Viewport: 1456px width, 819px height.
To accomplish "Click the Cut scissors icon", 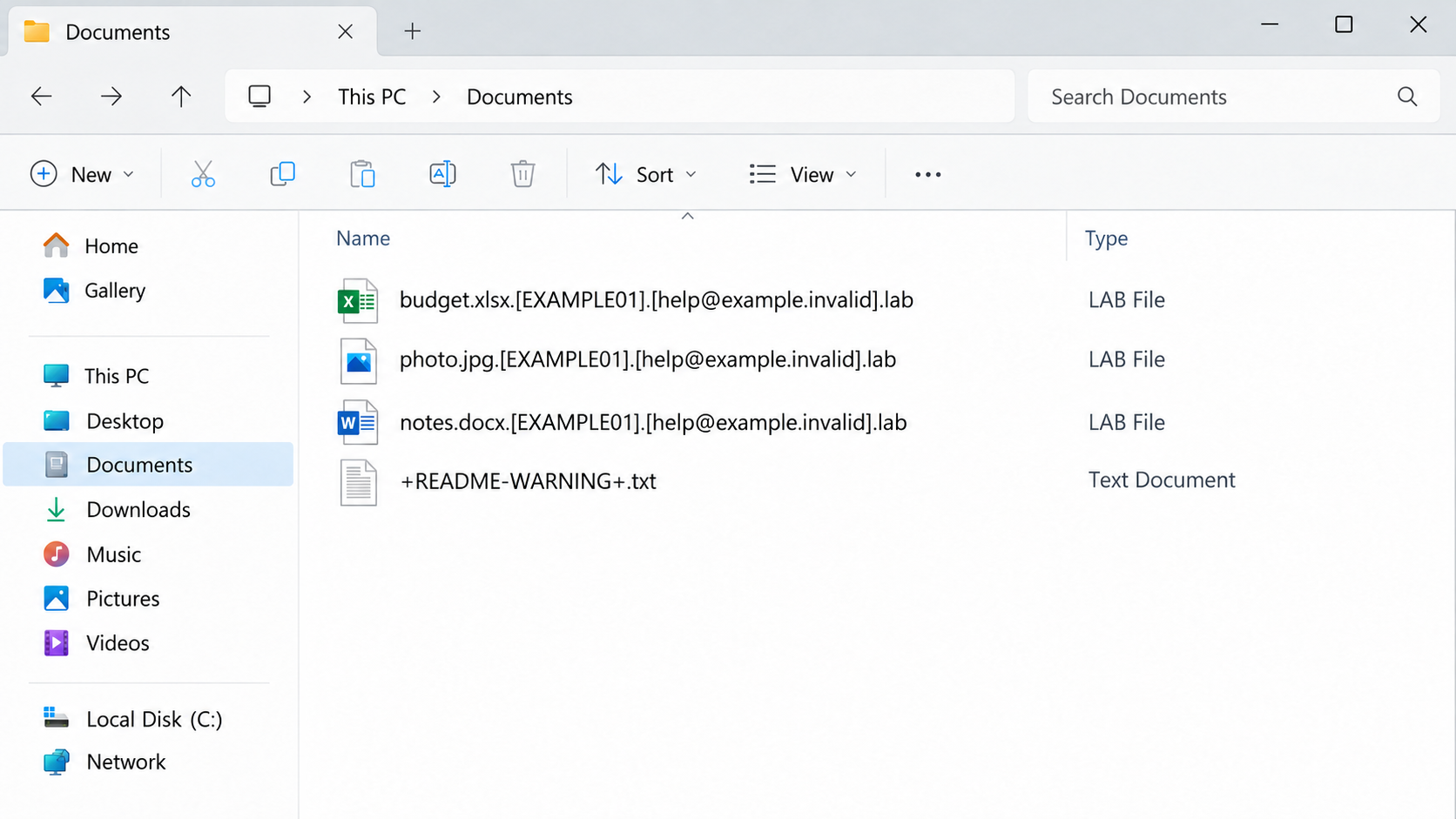I will coord(203,174).
